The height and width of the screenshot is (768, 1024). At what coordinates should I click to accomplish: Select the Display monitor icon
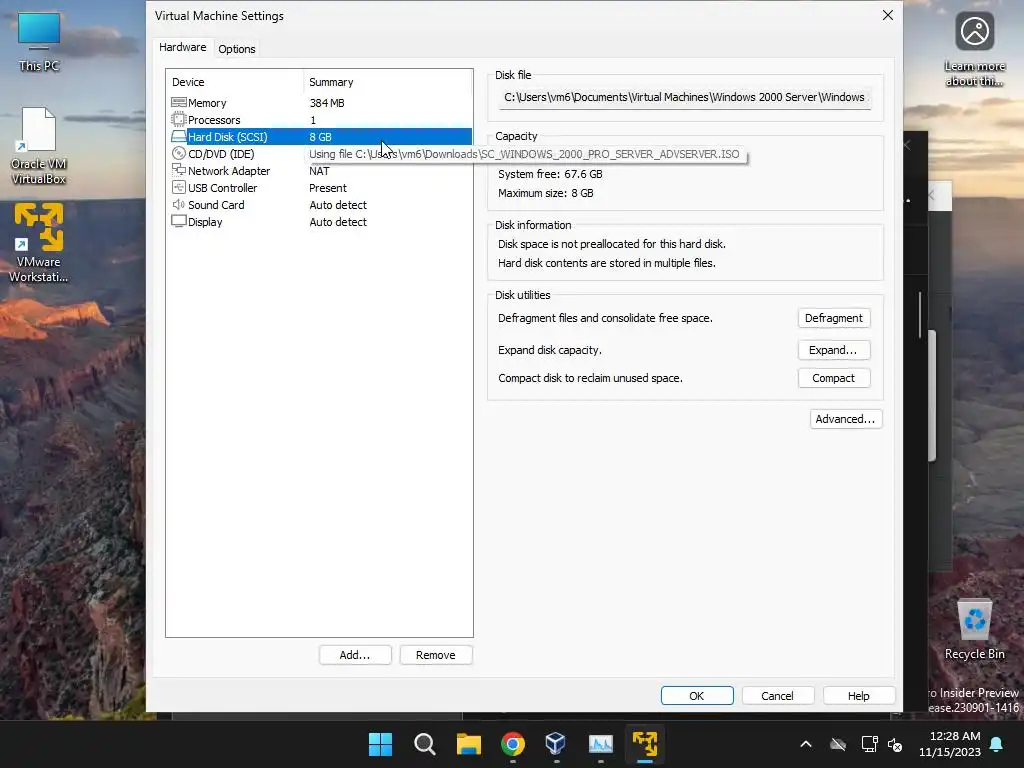click(x=178, y=221)
